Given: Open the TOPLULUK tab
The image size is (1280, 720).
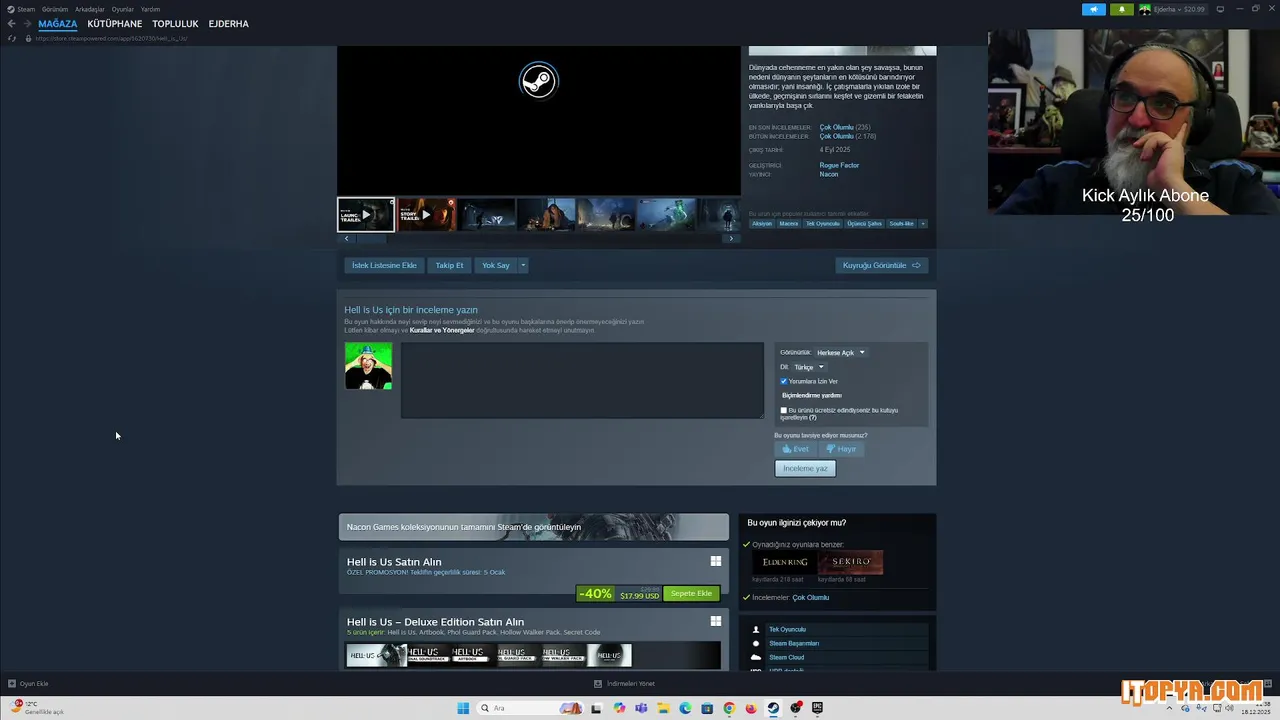Looking at the screenshot, I should (x=175, y=24).
